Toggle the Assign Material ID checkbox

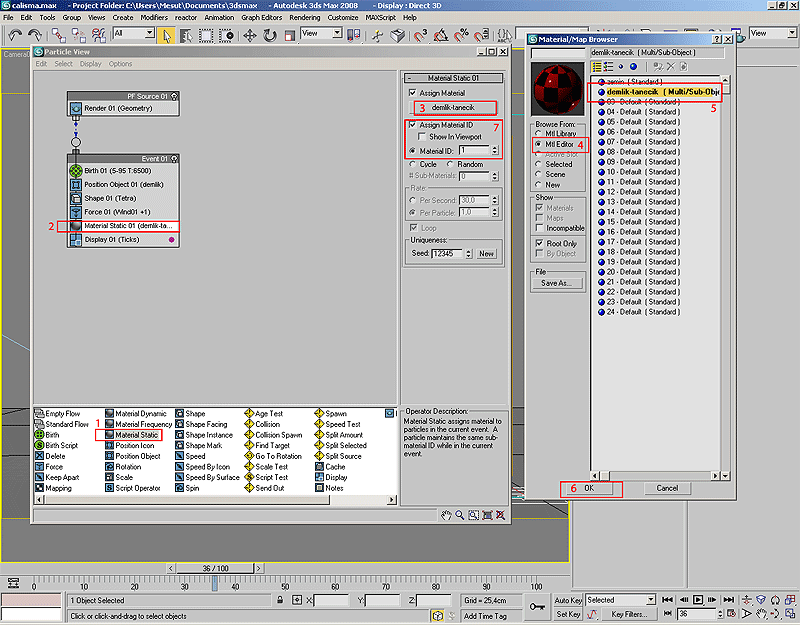pos(413,125)
